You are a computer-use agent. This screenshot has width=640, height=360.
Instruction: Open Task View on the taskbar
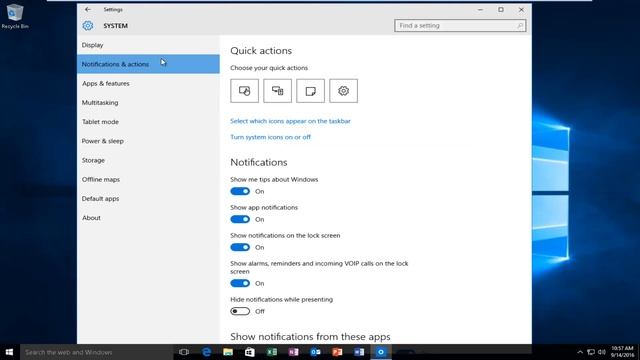click(x=184, y=352)
